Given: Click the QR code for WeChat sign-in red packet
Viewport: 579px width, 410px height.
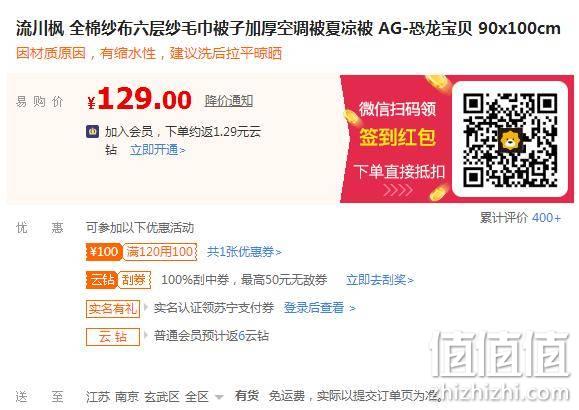Looking at the screenshot, I should (x=510, y=139).
